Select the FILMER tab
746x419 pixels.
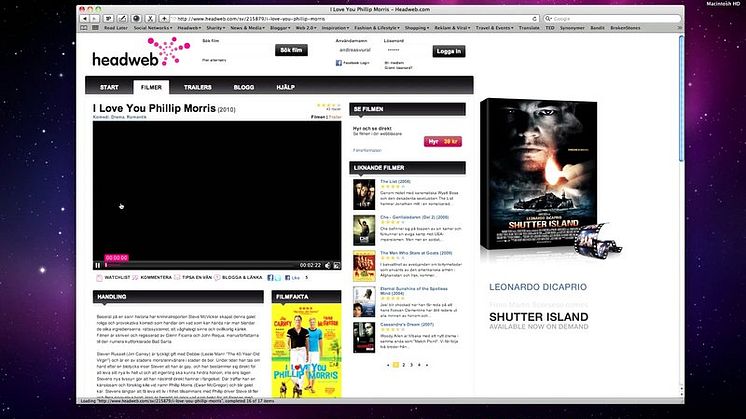point(151,88)
